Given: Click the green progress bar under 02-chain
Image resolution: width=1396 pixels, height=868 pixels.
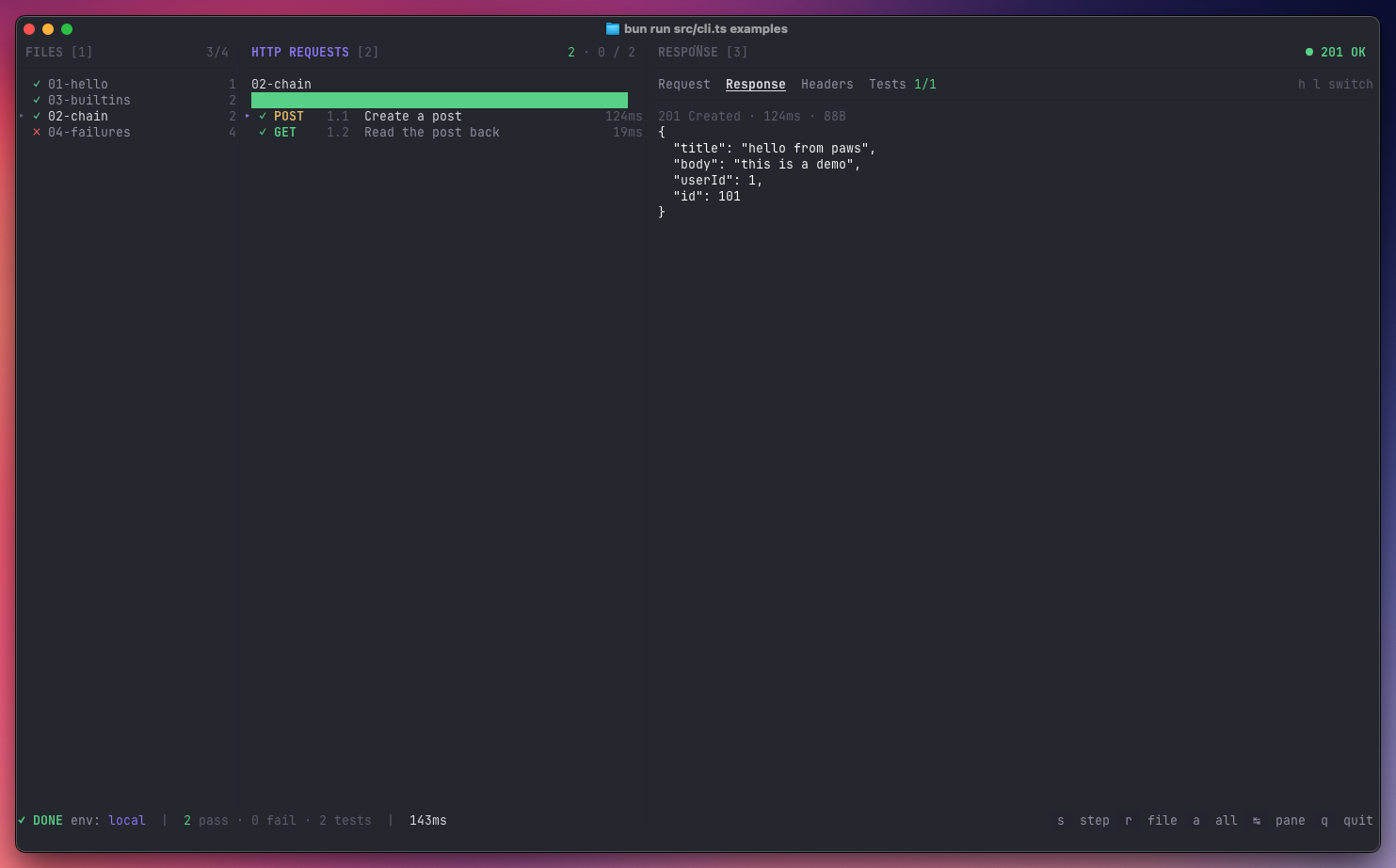Looking at the screenshot, I should point(440,101).
